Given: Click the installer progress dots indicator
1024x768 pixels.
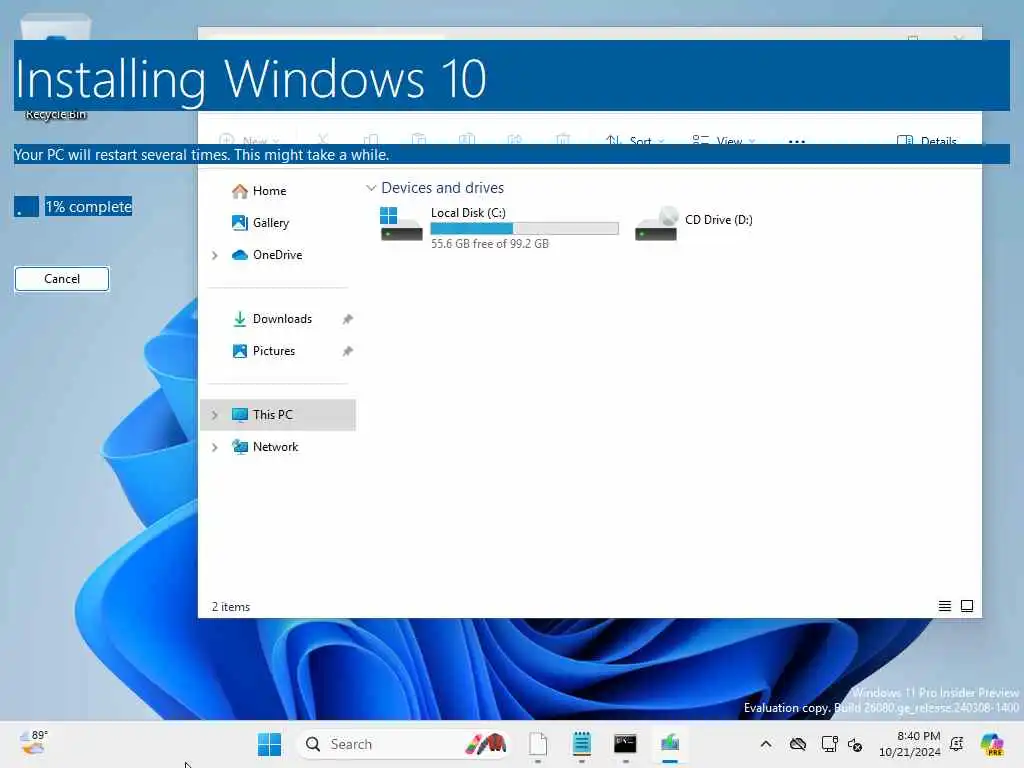Looking at the screenshot, I should click(x=27, y=206).
